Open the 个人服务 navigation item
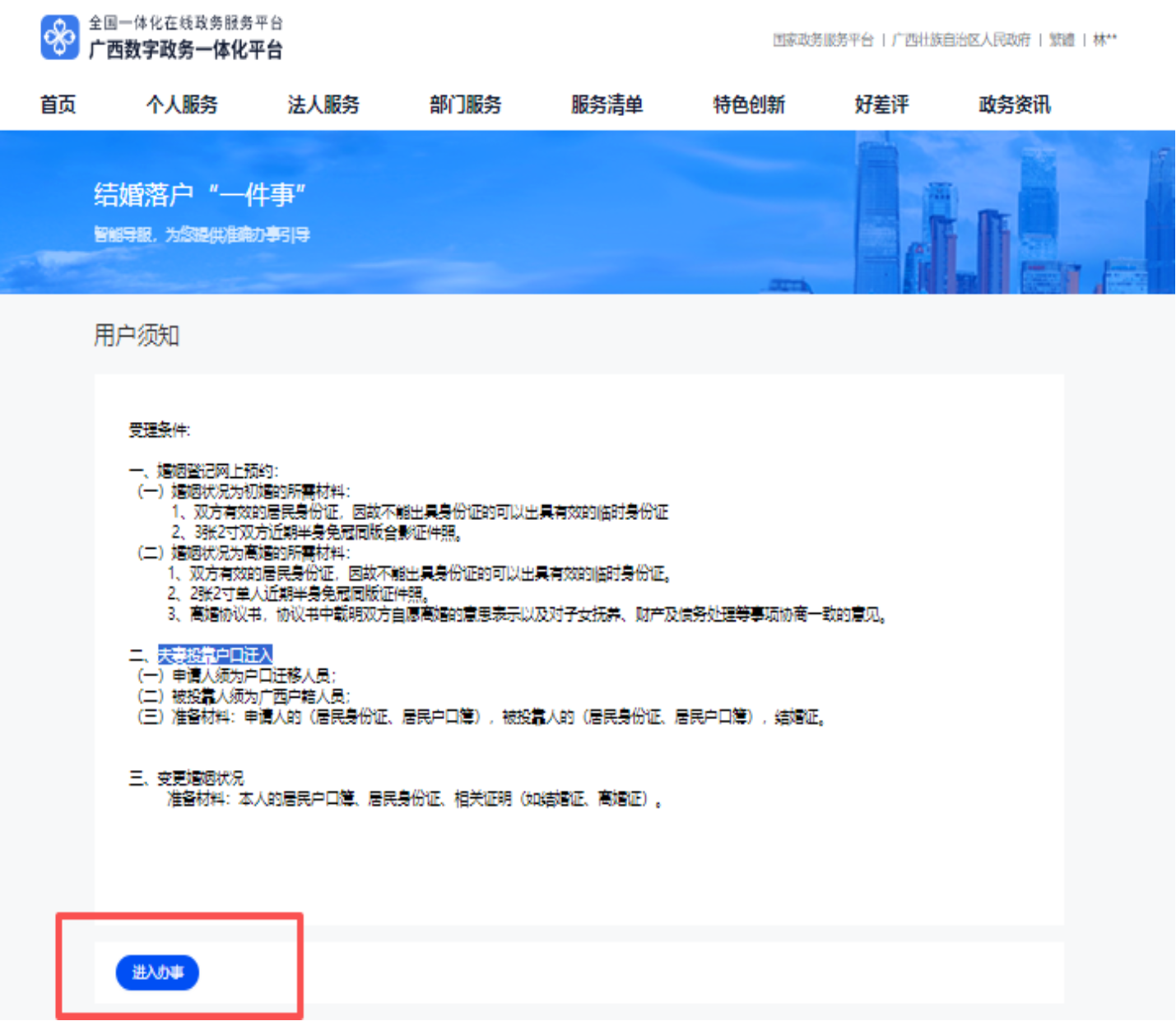Viewport: 1176px width, 1021px height. click(182, 104)
